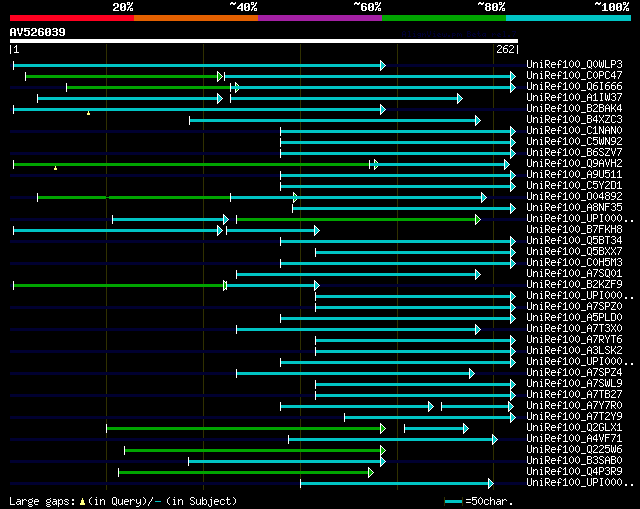
Task: Click the UniRef100_A4VF71 identifier
Action: click(574, 439)
